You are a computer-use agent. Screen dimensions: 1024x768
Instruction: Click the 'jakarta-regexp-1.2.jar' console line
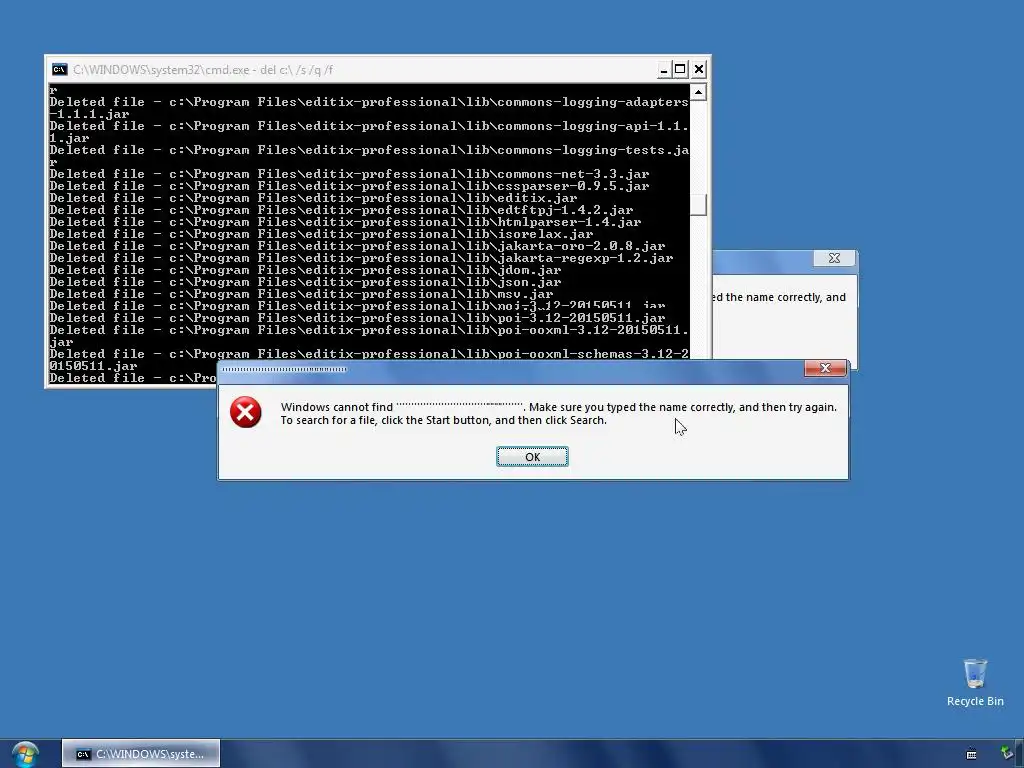pyautogui.click(x=361, y=258)
